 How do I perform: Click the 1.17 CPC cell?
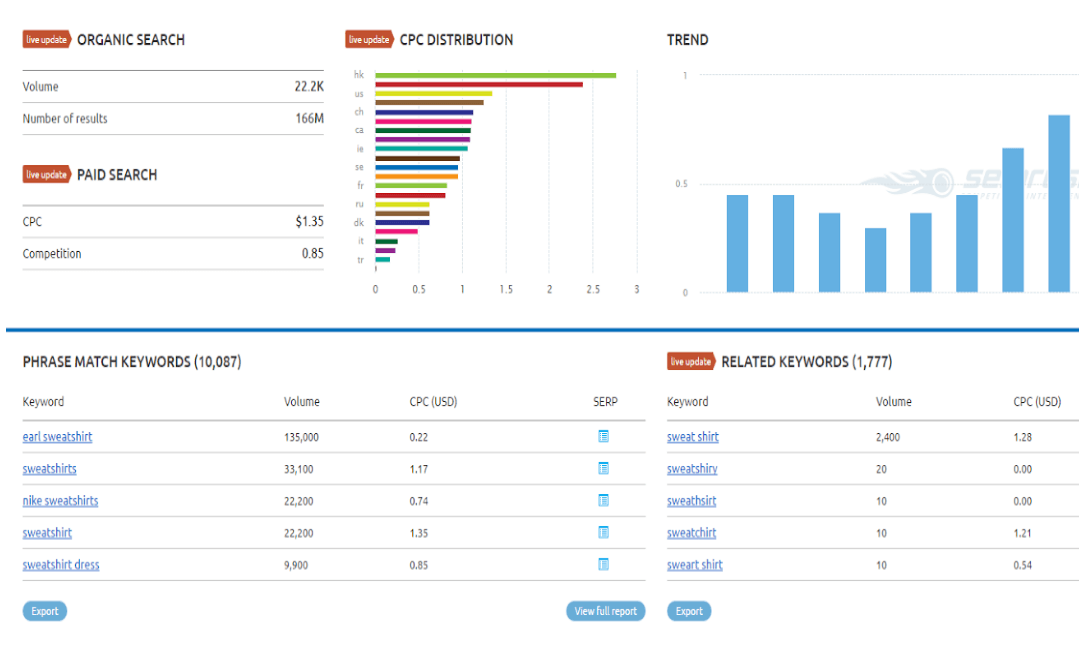click(418, 470)
